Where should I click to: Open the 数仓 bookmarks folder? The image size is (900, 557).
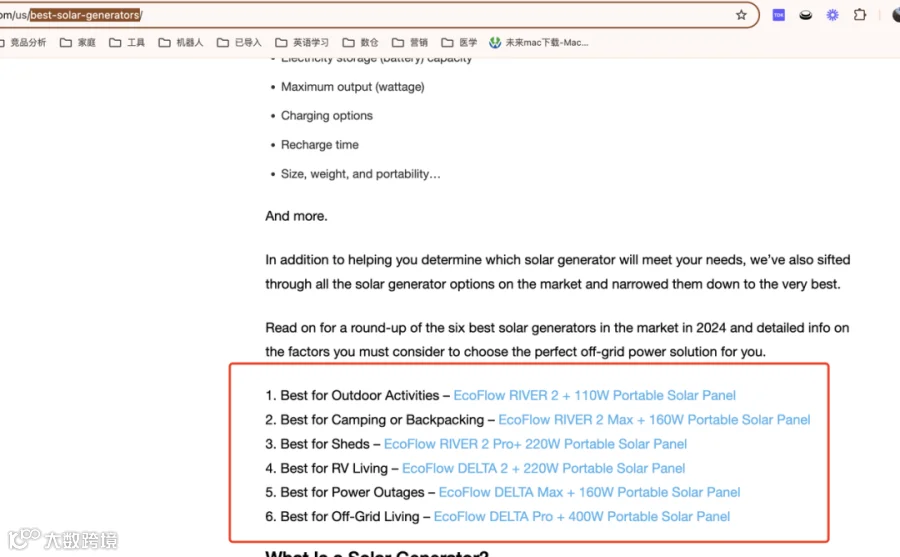tap(360, 42)
